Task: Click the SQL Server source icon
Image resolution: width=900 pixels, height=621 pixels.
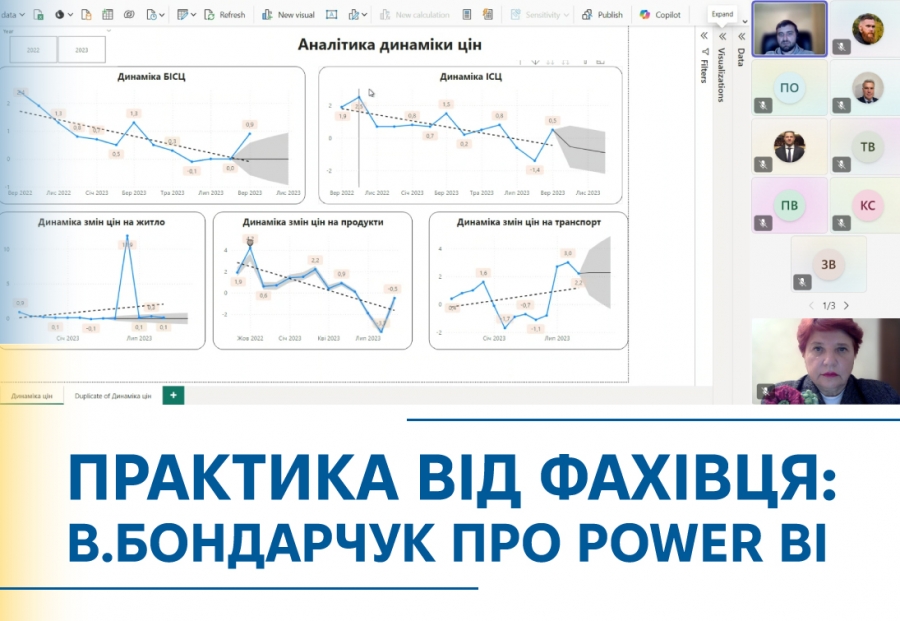Action: [x=86, y=15]
